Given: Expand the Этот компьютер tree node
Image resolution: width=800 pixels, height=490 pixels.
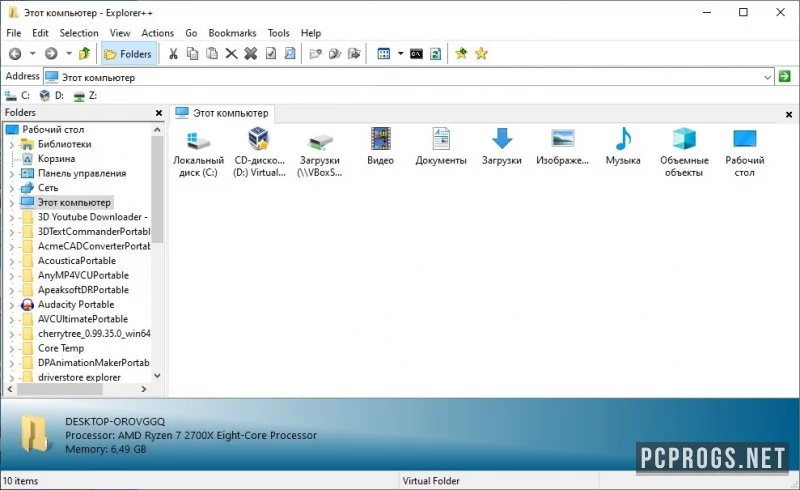Looking at the screenshot, I should (12, 203).
